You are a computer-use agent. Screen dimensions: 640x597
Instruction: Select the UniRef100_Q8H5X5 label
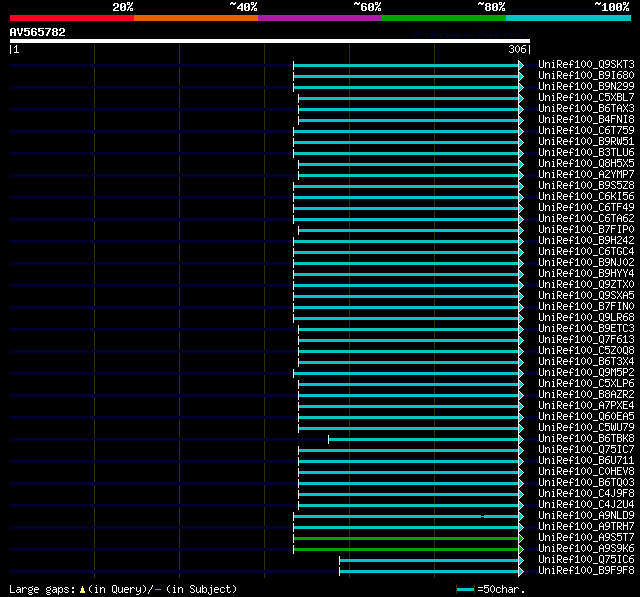point(586,164)
